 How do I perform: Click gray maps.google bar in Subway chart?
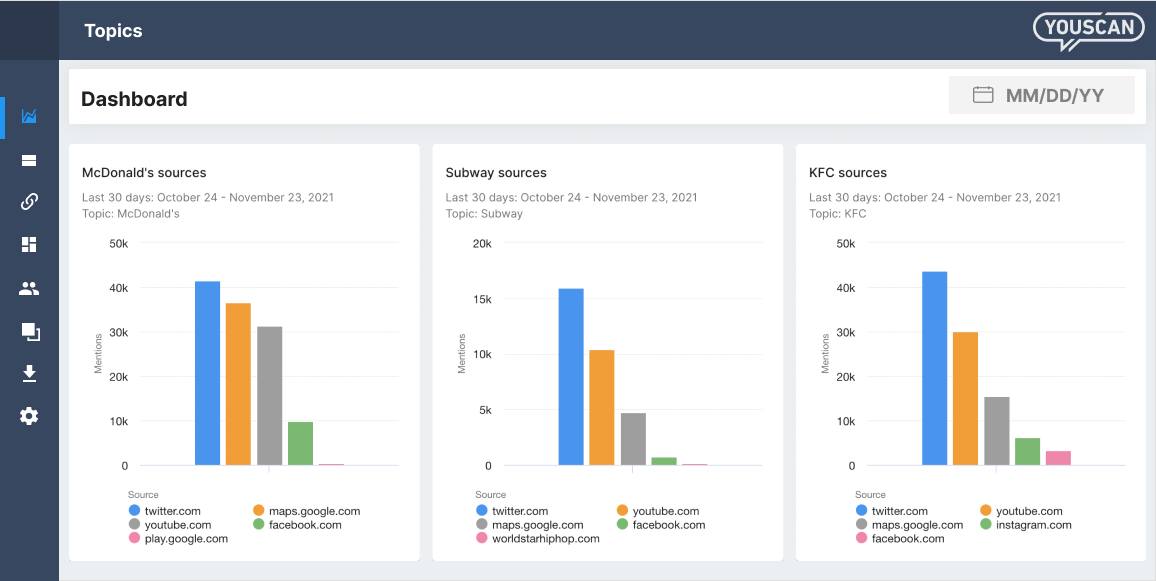tap(633, 439)
